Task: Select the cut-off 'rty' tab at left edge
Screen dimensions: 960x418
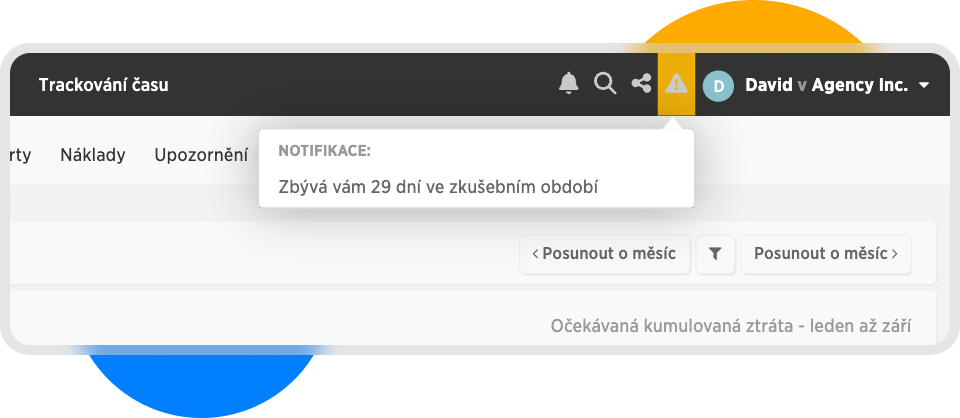Action: point(20,155)
